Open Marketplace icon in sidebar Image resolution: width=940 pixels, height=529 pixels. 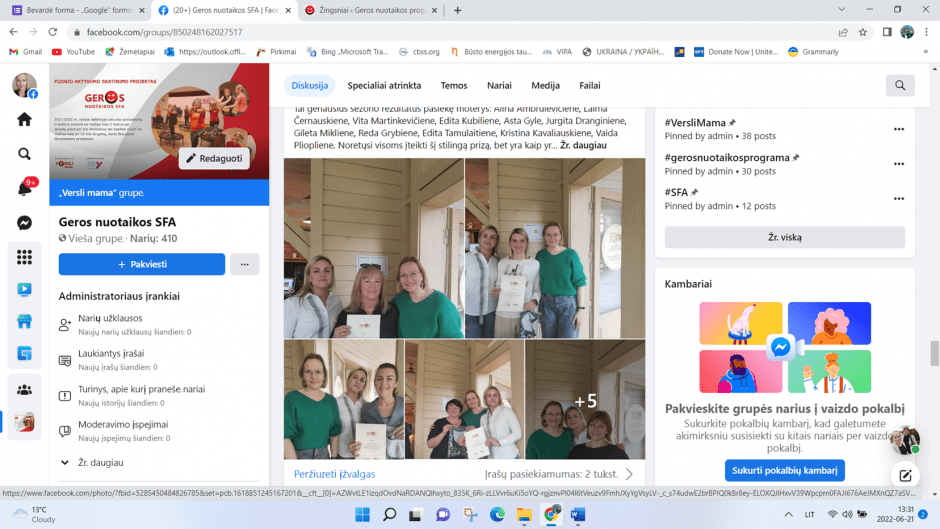24,321
